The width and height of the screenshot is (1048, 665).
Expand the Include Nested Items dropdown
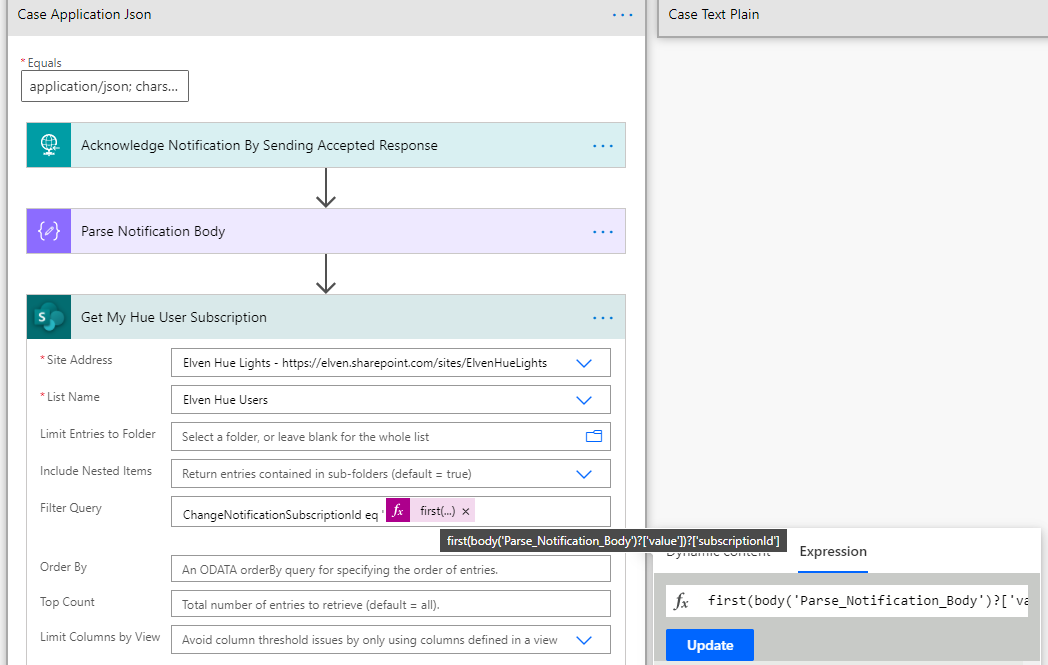point(585,473)
